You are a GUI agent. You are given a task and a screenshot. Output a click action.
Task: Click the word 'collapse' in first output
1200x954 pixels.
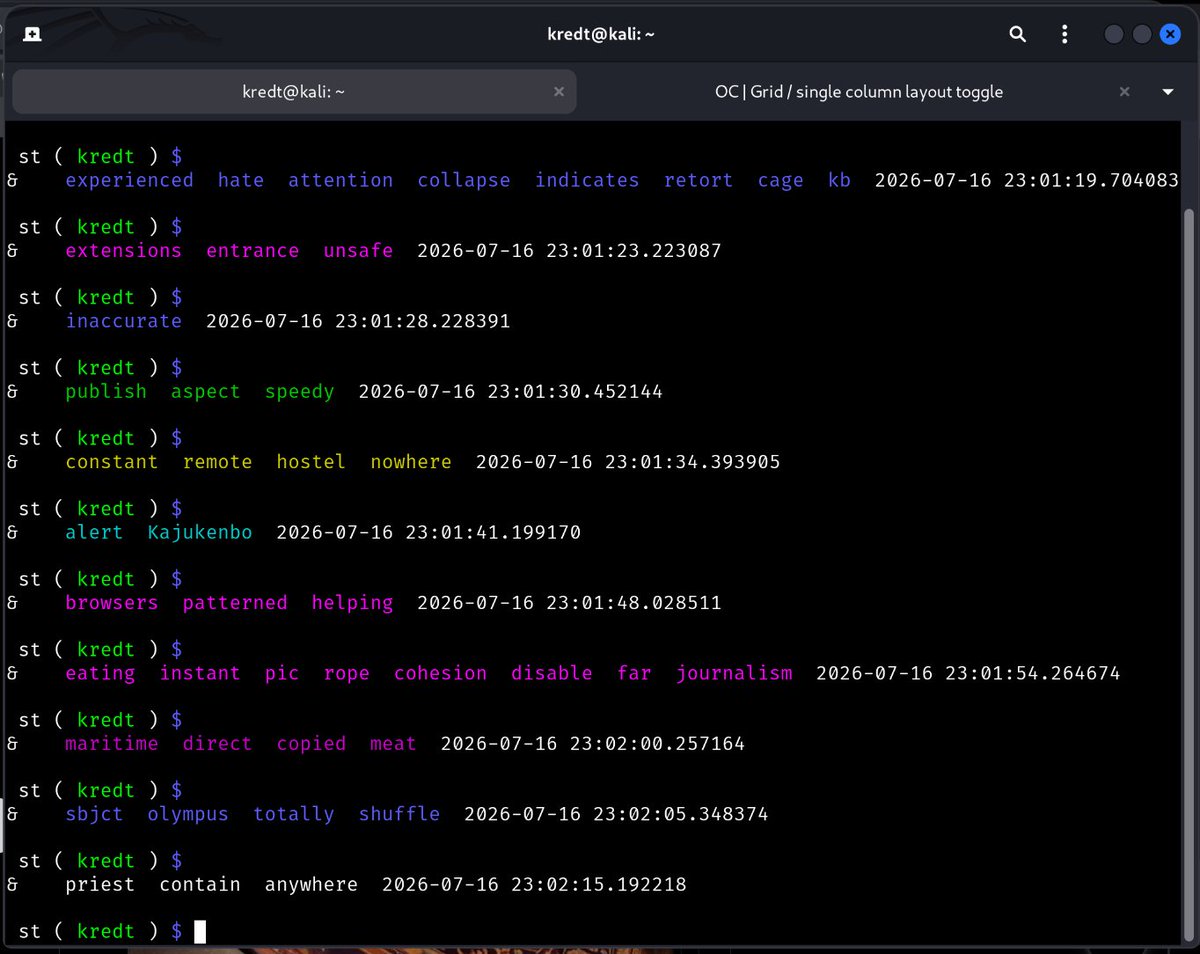464,181
